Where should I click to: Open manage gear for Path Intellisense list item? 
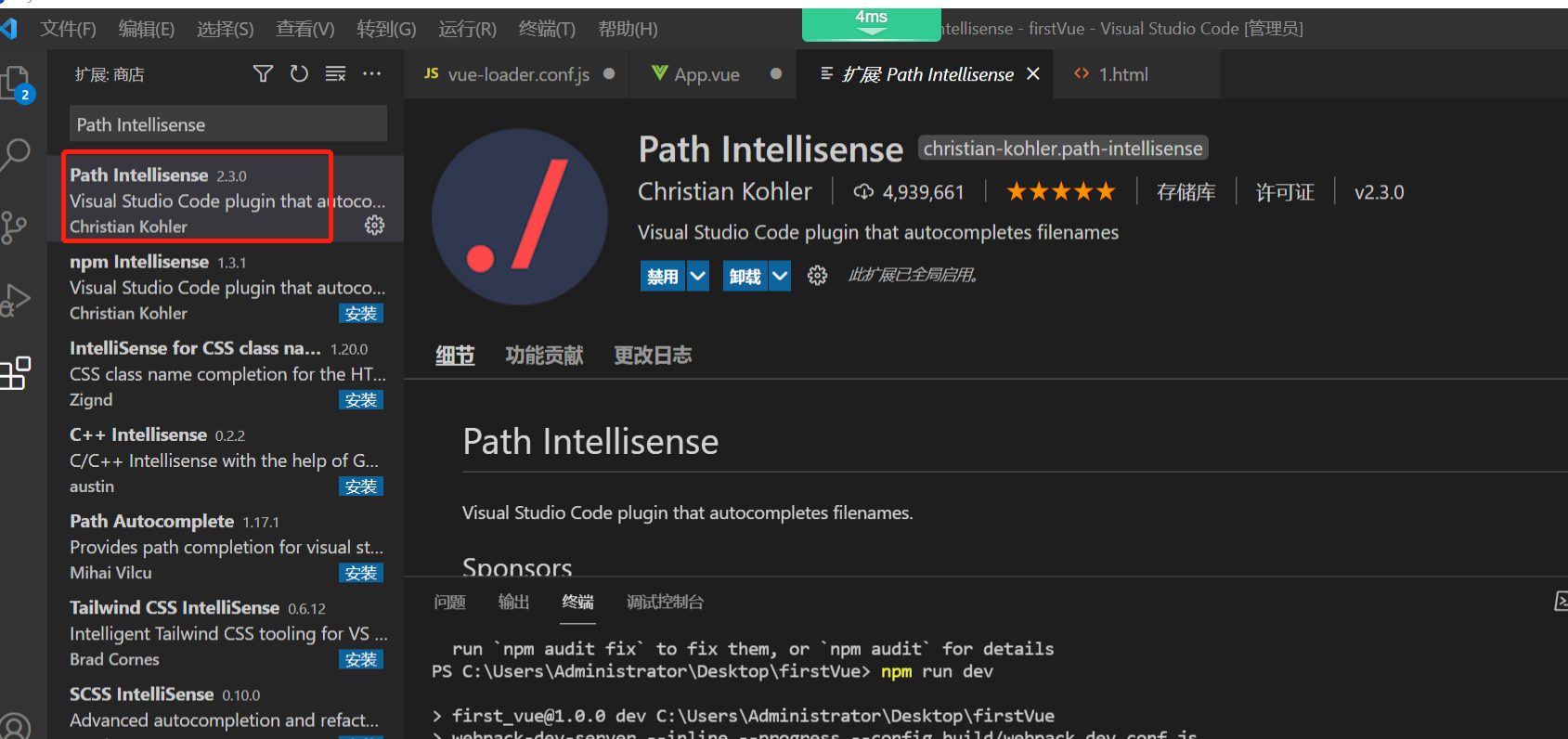pos(375,225)
